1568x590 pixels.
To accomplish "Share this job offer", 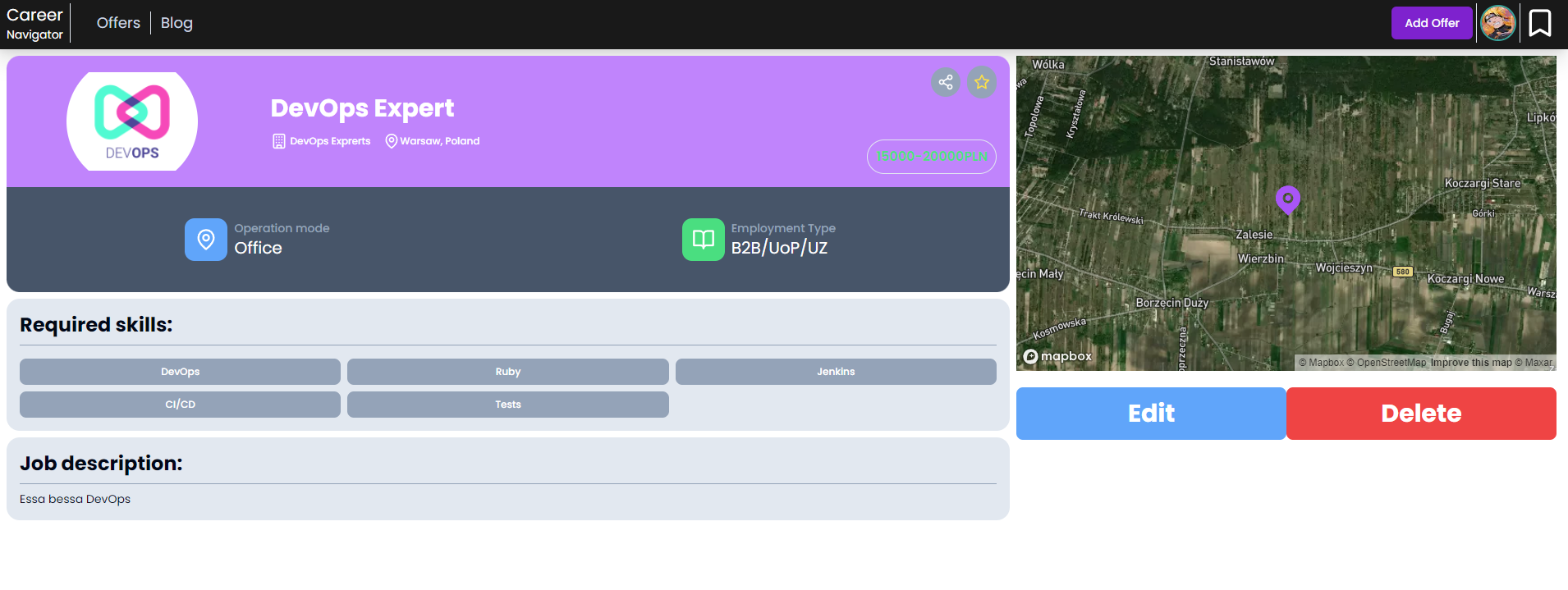I will pyautogui.click(x=946, y=82).
